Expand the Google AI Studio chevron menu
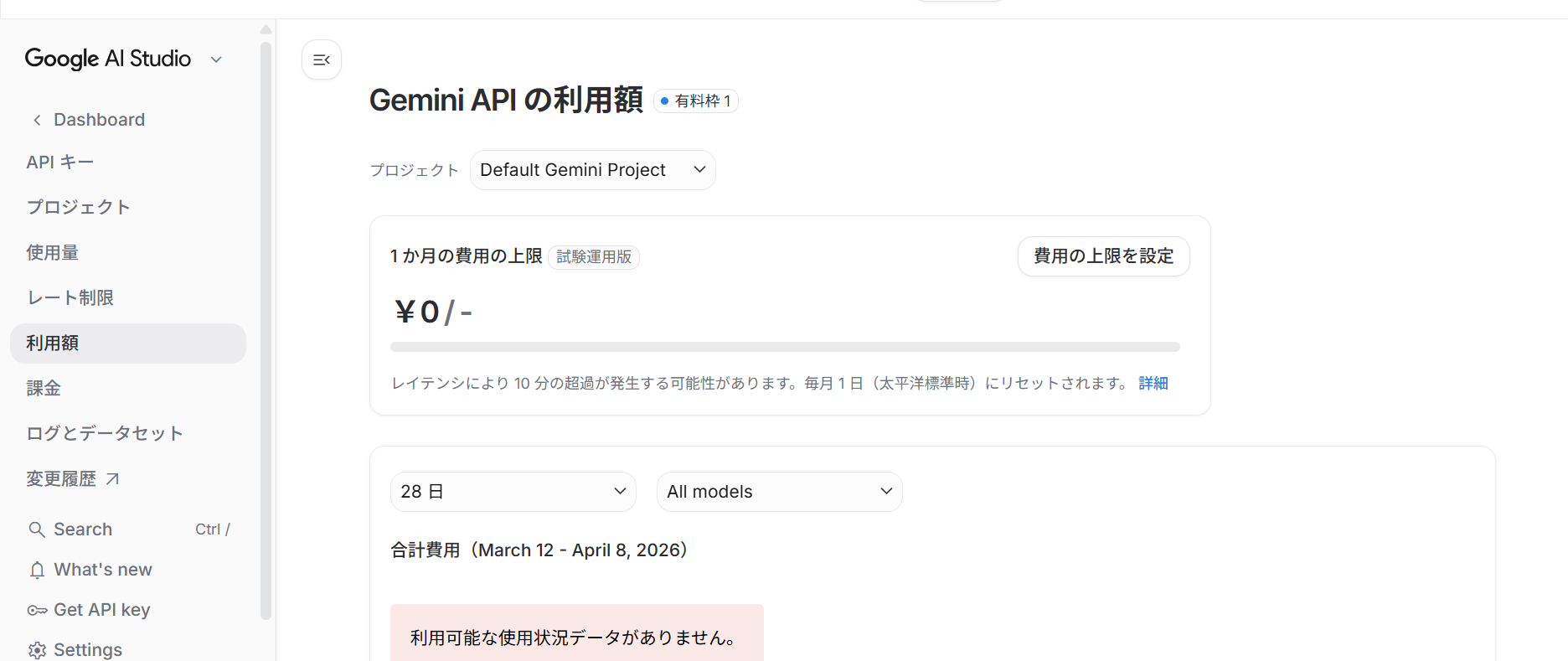 tap(216, 59)
